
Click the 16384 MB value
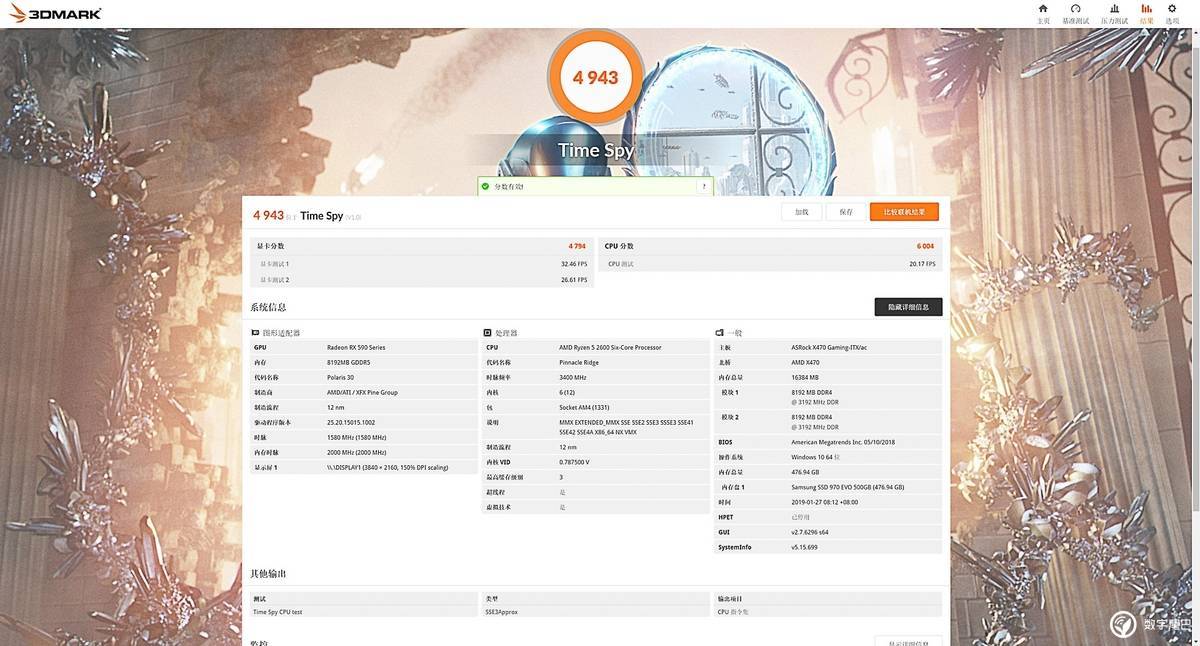click(x=805, y=377)
